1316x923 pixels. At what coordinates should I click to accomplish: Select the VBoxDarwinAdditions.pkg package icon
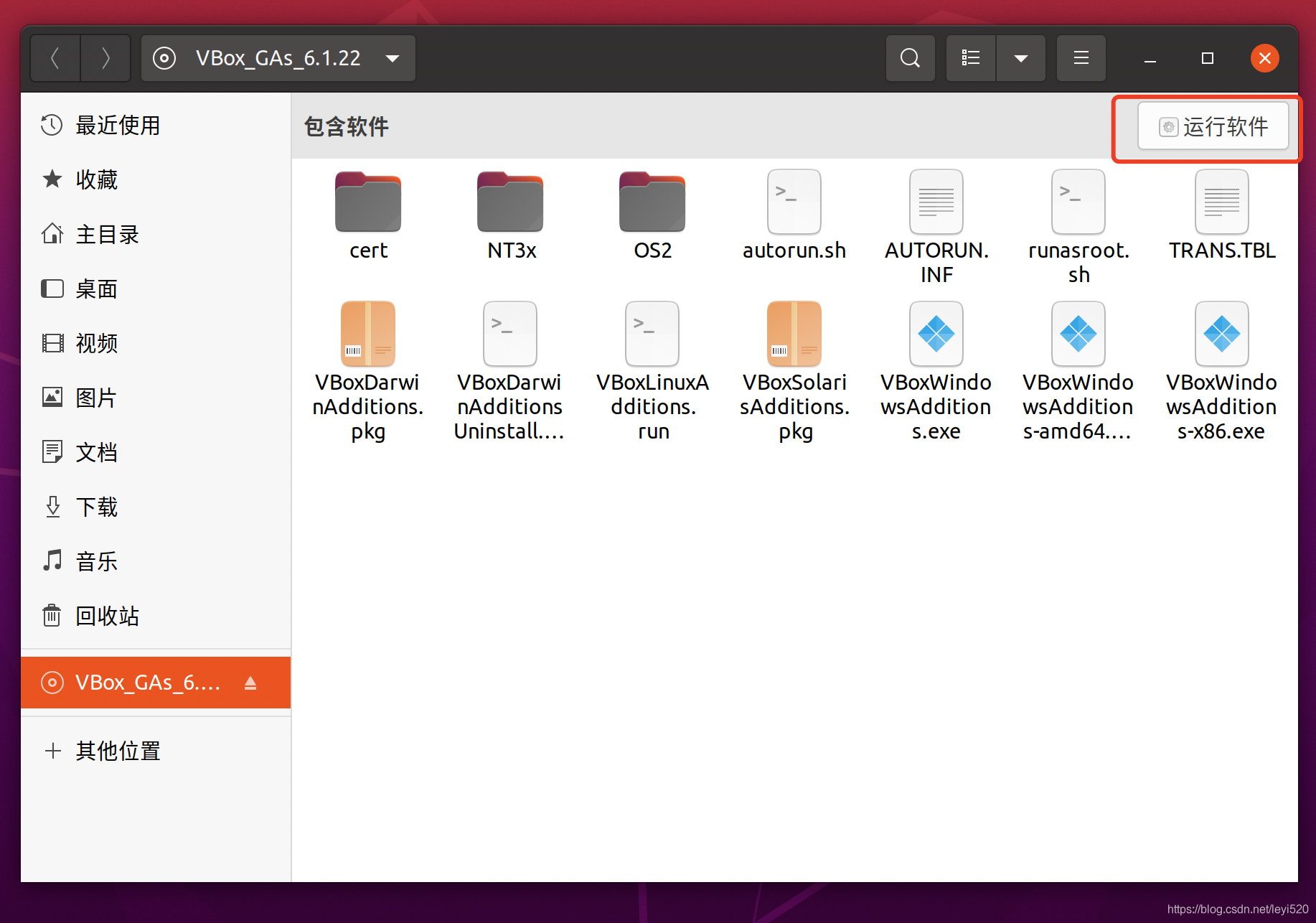click(368, 334)
